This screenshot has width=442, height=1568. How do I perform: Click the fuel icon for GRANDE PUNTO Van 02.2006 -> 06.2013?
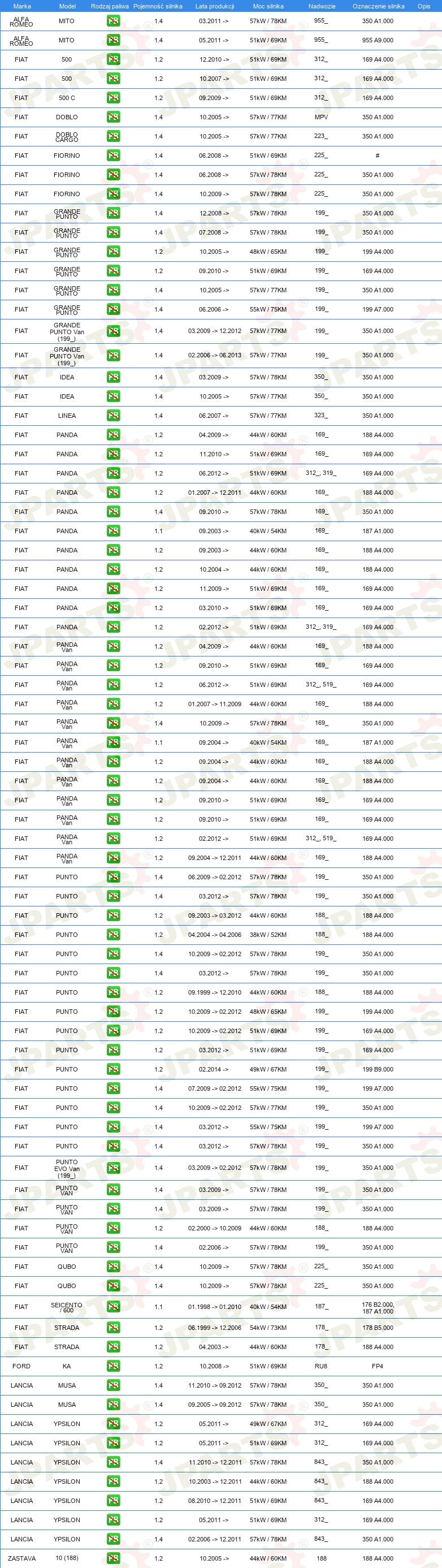(x=113, y=356)
